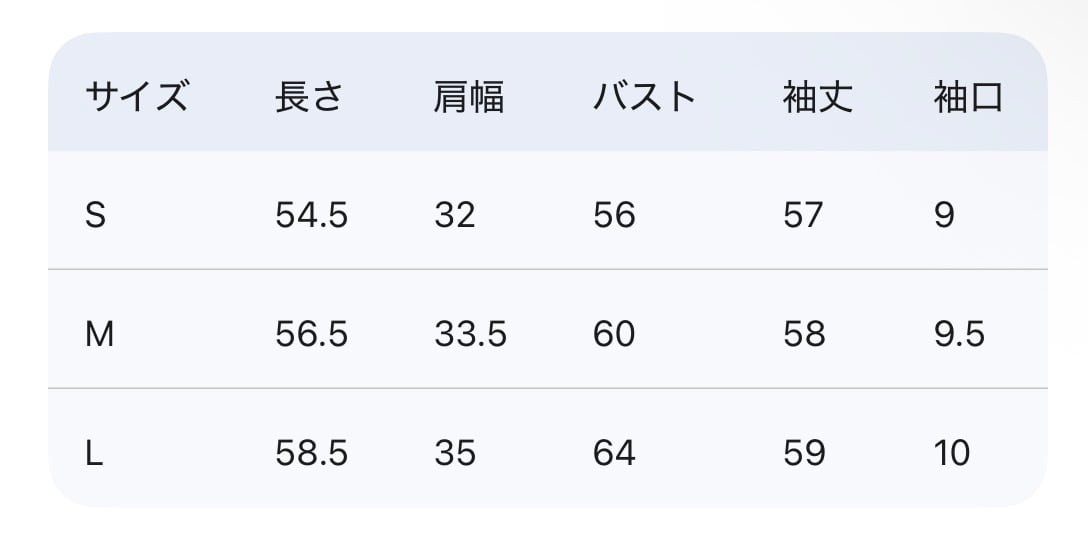Viewport: 1088px width, 548px height.
Task: Select the S size row label
Action: 95,215
